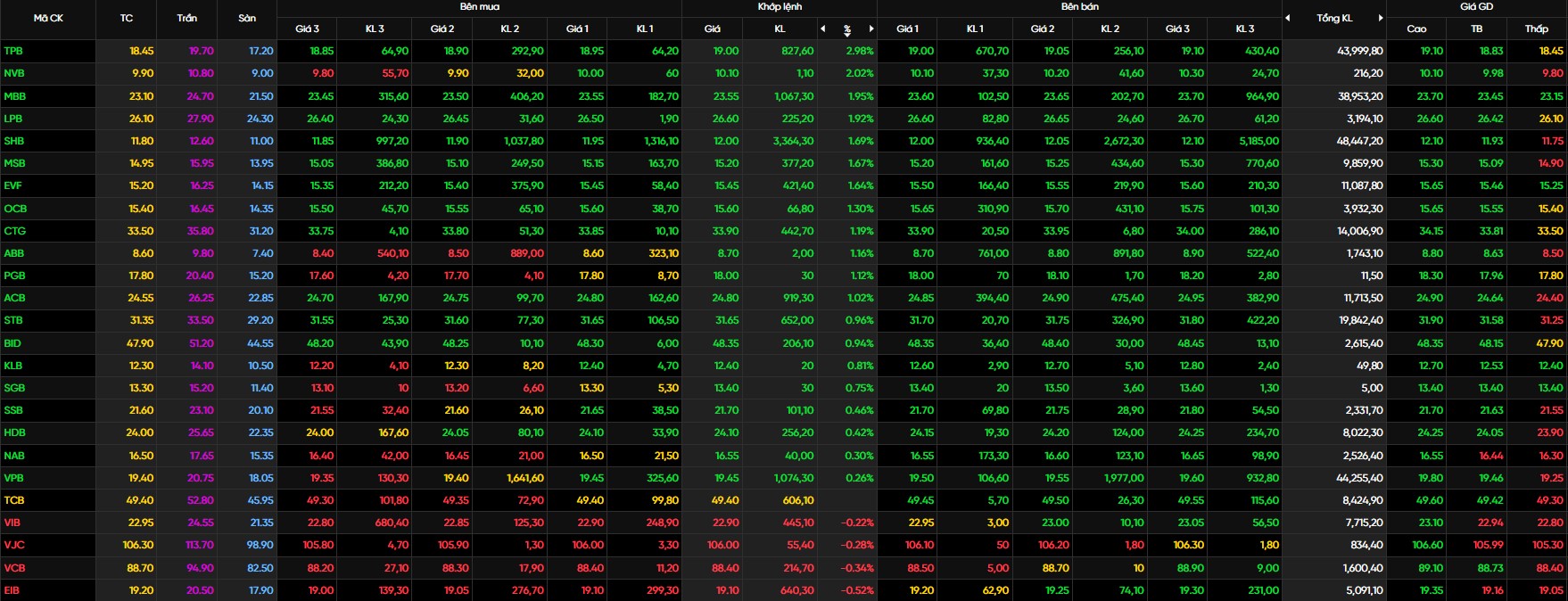Click the Trần ceiling price header

pos(187,18)
